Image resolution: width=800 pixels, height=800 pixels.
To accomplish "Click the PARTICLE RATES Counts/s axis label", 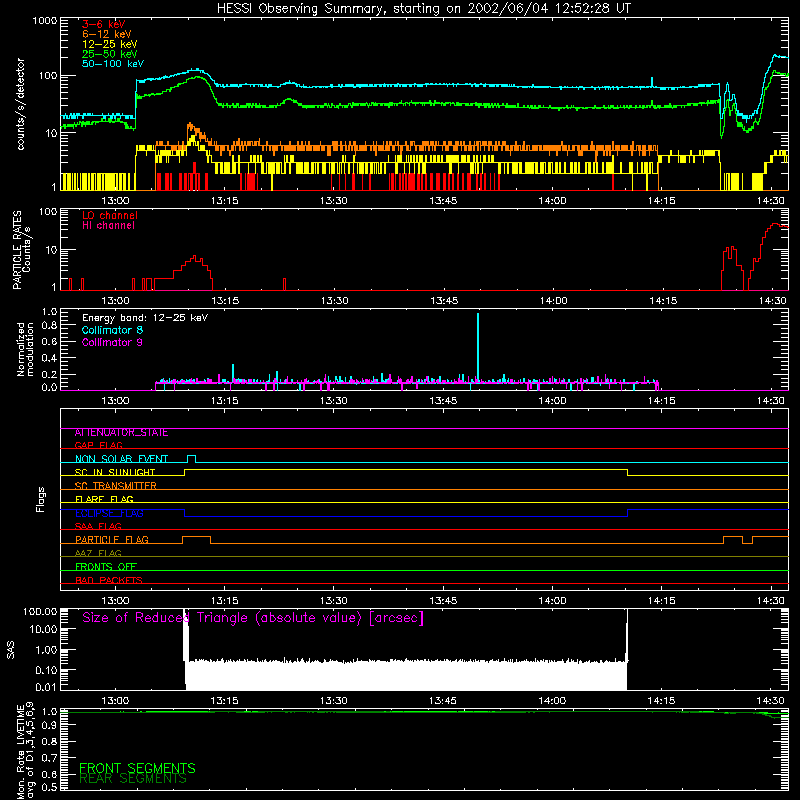I will click(21, 249).
